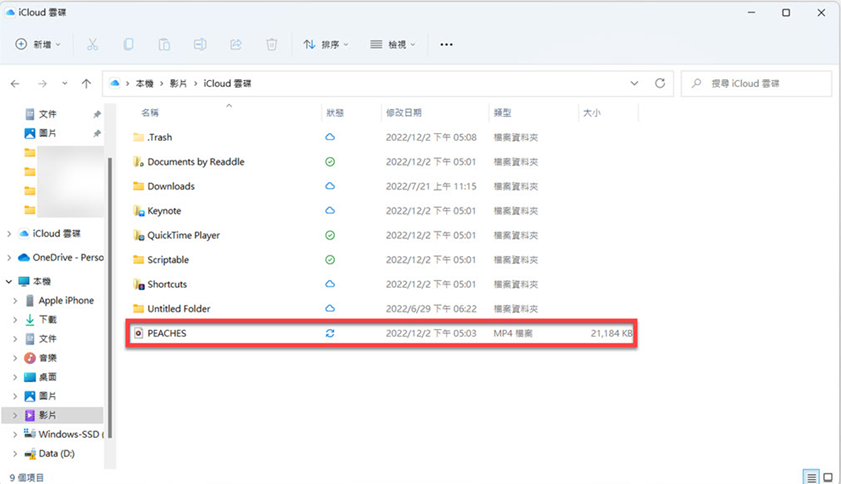The height and width of the screenshot is (484, 841).
Task: Click the Share icon in toolbar
Action: [236, 45]
